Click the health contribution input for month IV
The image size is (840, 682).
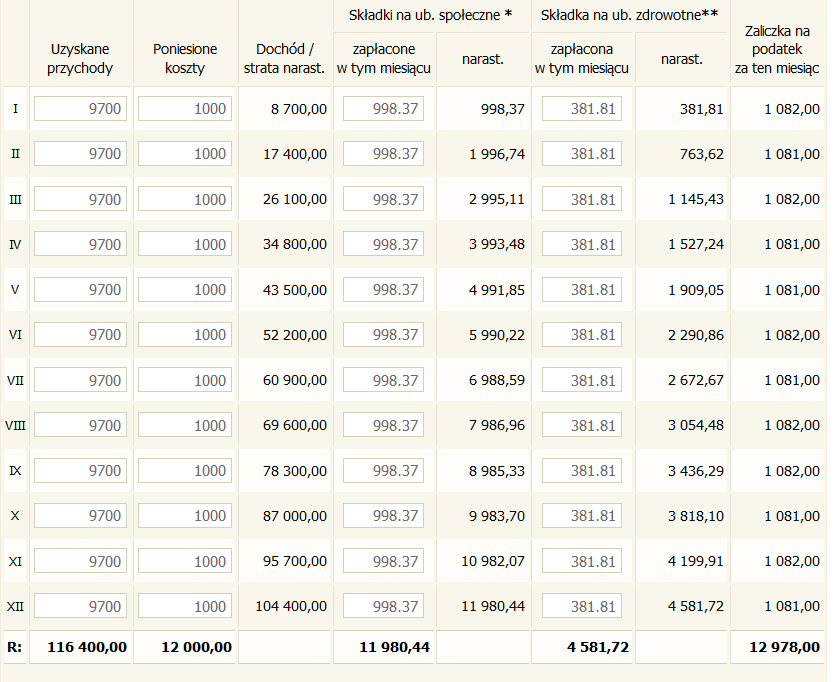[582, 244]
